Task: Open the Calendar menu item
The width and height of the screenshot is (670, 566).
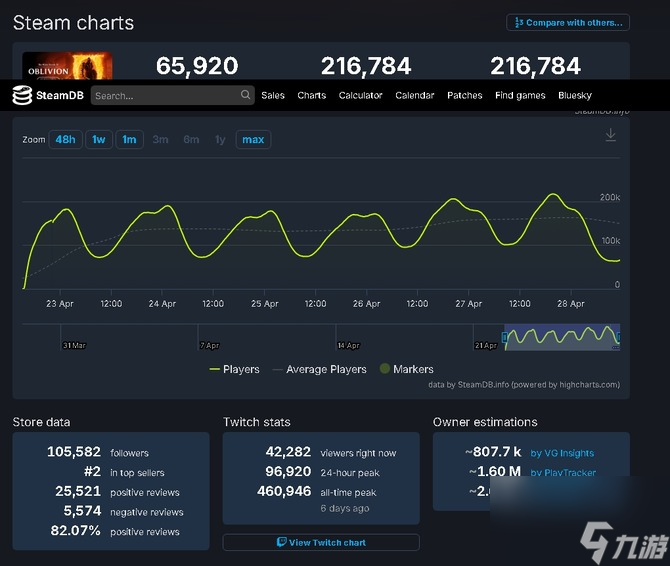Action: tap(414, 95)
